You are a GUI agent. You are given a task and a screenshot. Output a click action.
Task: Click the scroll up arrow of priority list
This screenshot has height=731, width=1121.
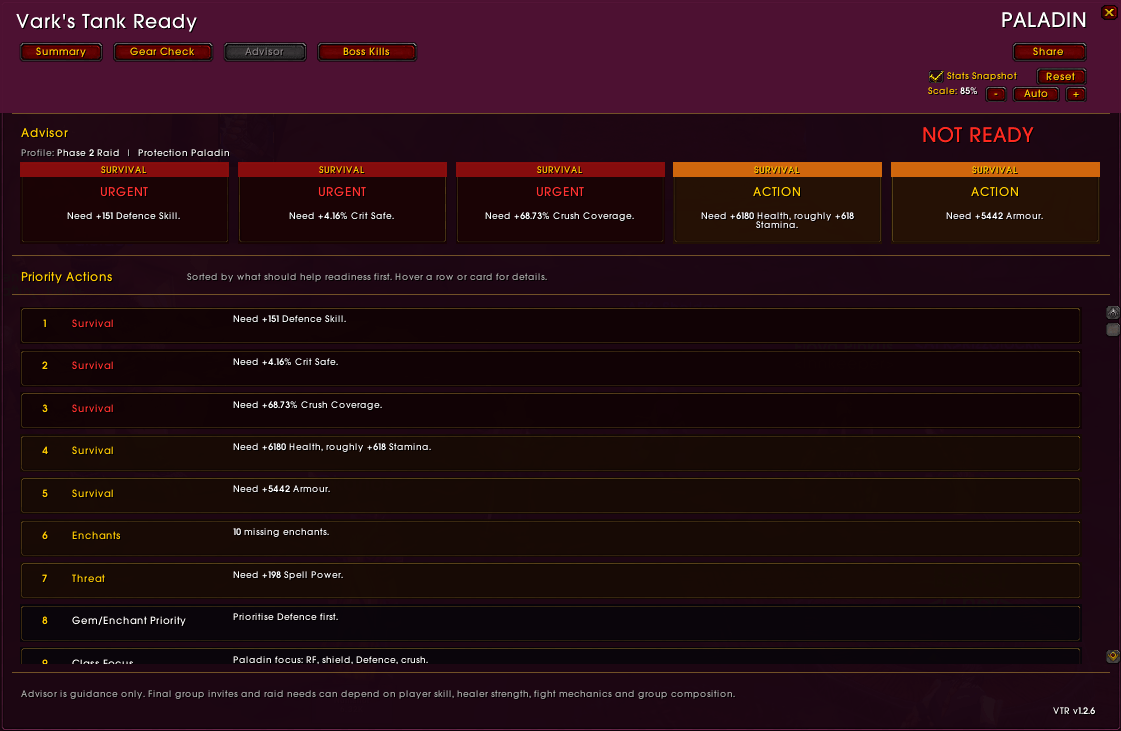coord(1113,313)
